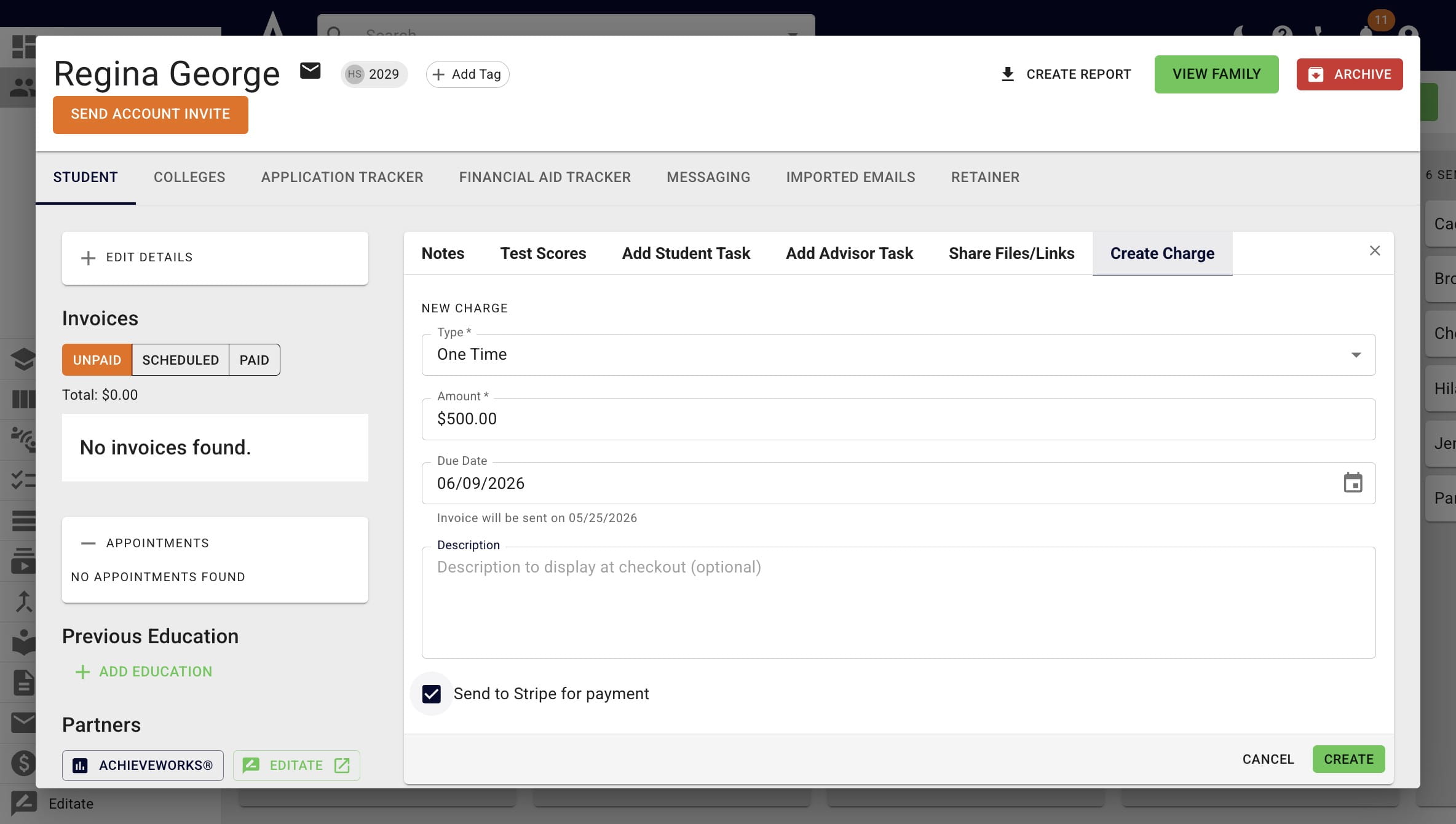The height and width of the screenshot is (824, 1456).
Task: Click the calendar icon in Due Date field
Action: point(1353,483)
